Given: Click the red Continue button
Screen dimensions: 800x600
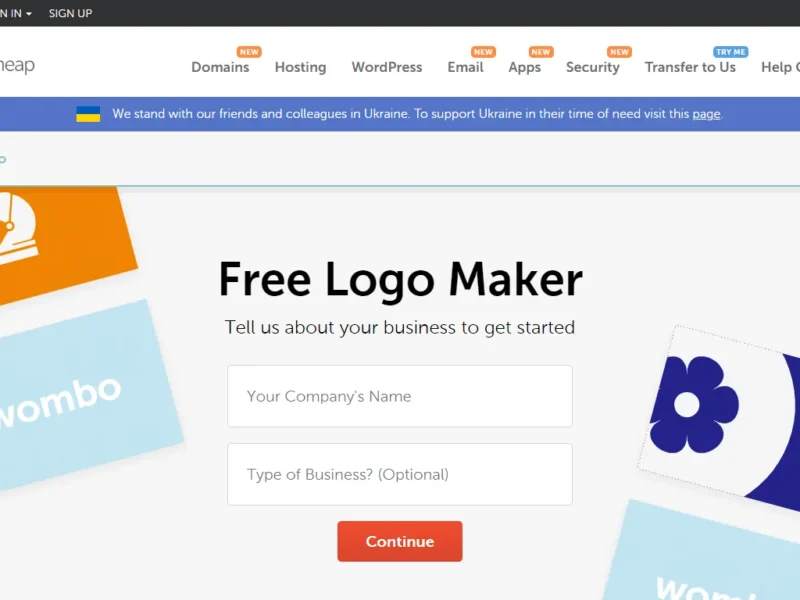Looking at the screenshot, I should pos(400,541).
